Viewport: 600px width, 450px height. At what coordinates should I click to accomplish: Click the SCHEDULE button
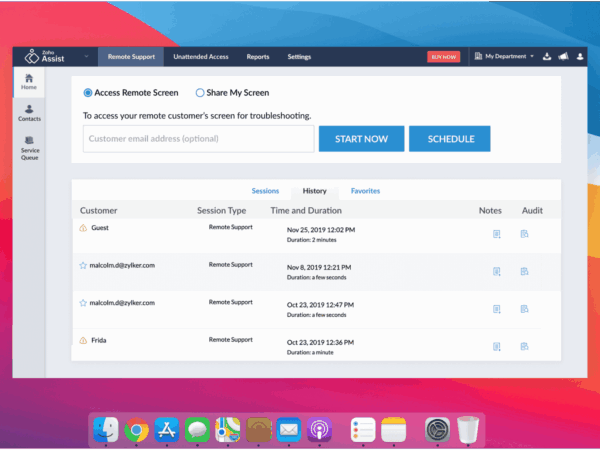click(450, 139)
